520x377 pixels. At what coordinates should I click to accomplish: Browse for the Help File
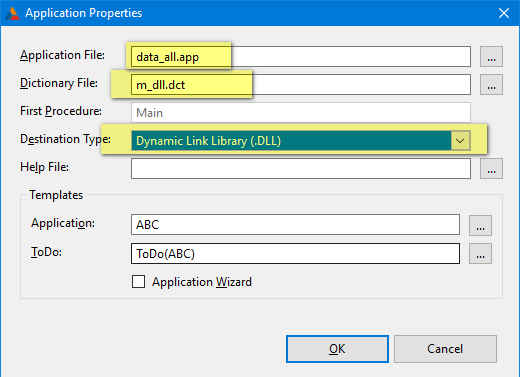click(491, 169)
